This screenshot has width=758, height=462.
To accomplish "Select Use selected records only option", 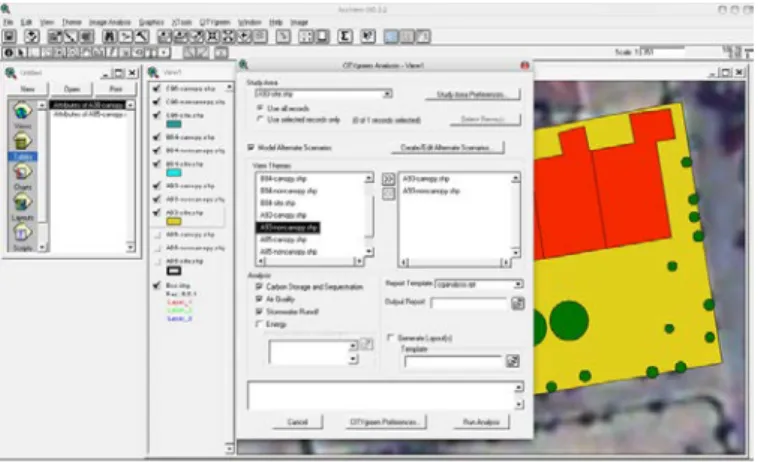I will coord(260,119).
